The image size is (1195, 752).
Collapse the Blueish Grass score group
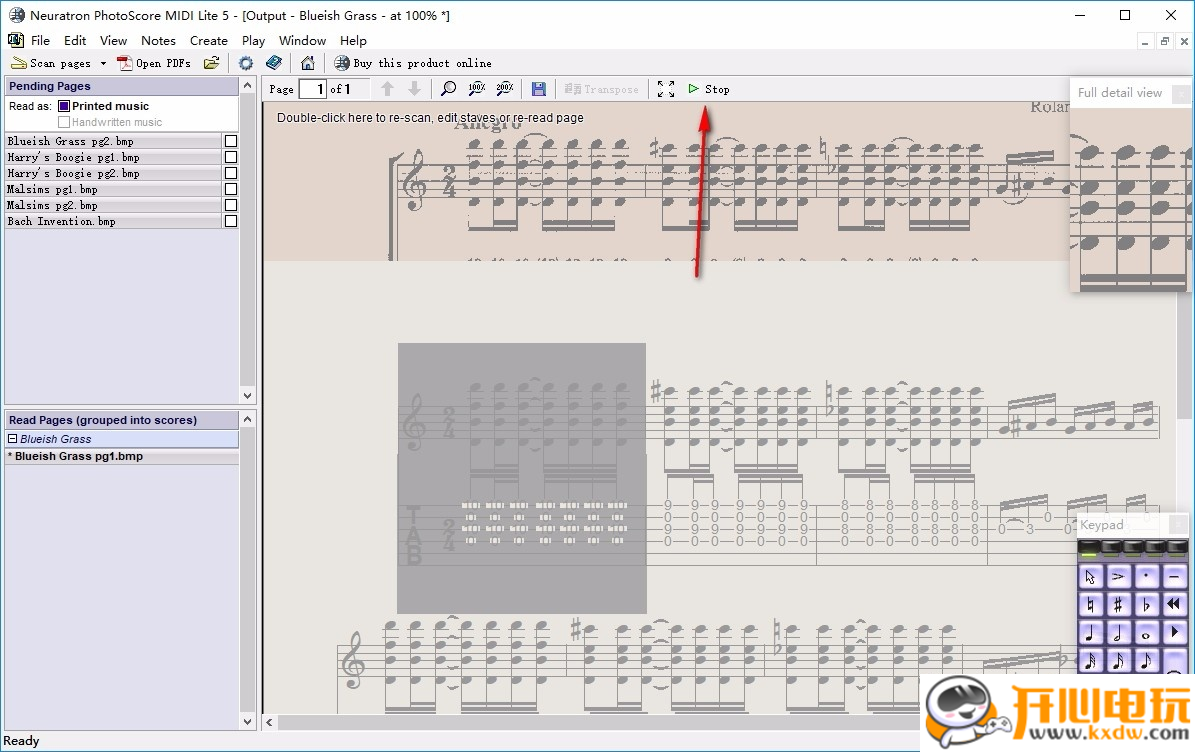click(13, 439)
